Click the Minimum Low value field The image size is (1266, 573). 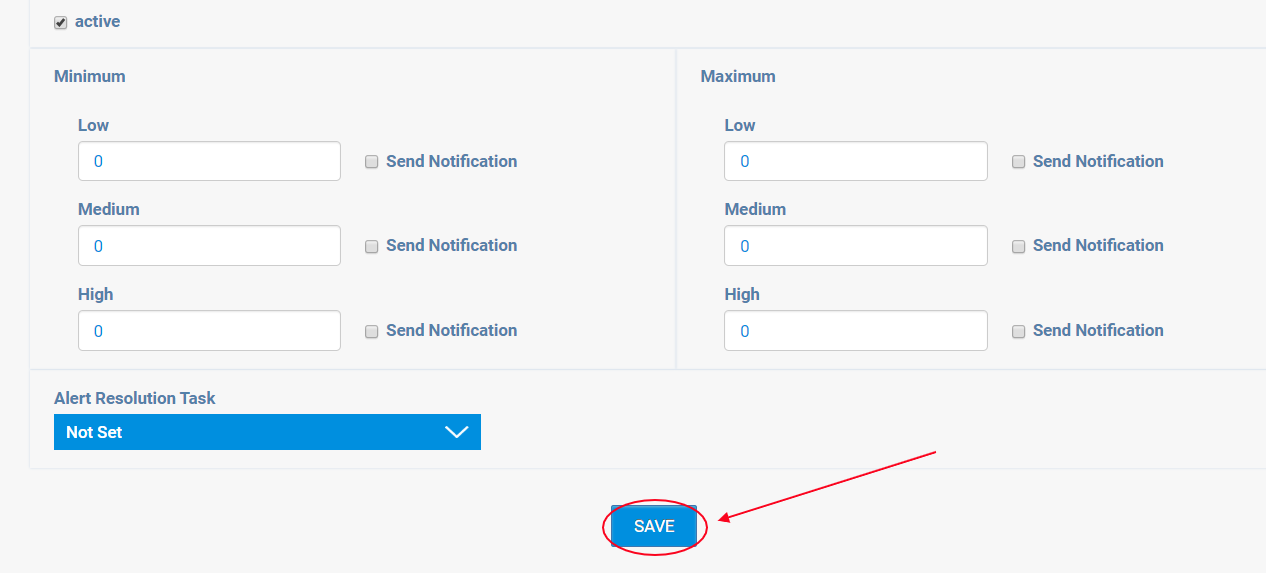(x=209, y=161)
